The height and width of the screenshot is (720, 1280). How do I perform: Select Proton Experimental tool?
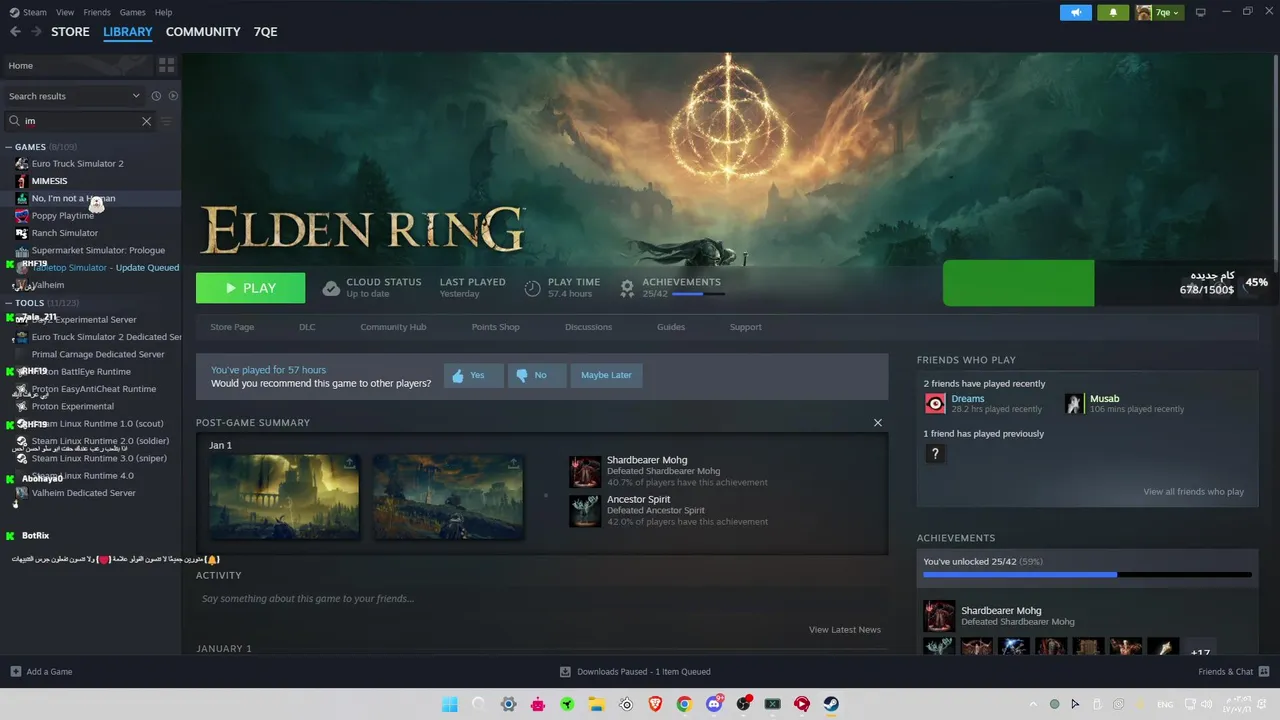coord(72,406)
